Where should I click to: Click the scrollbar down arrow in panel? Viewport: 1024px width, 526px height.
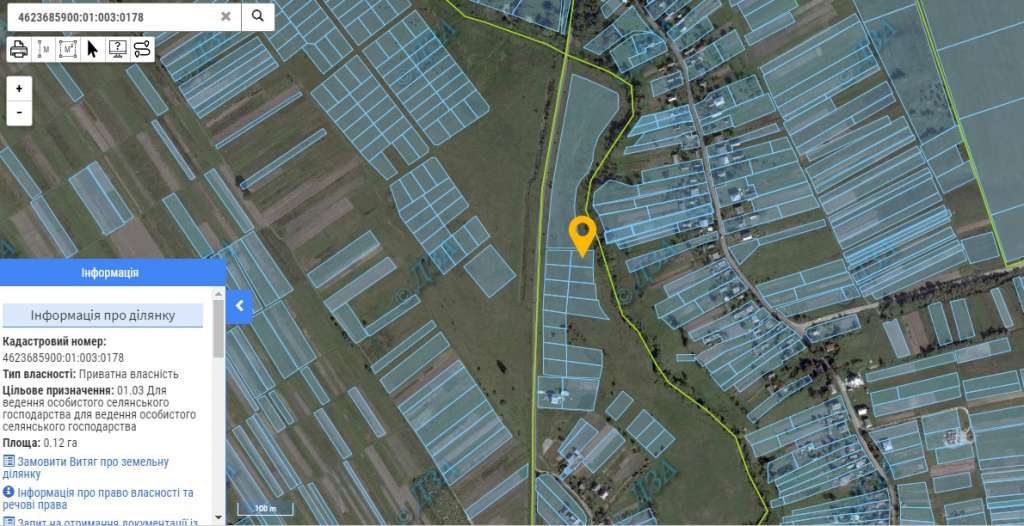point(218,518)
